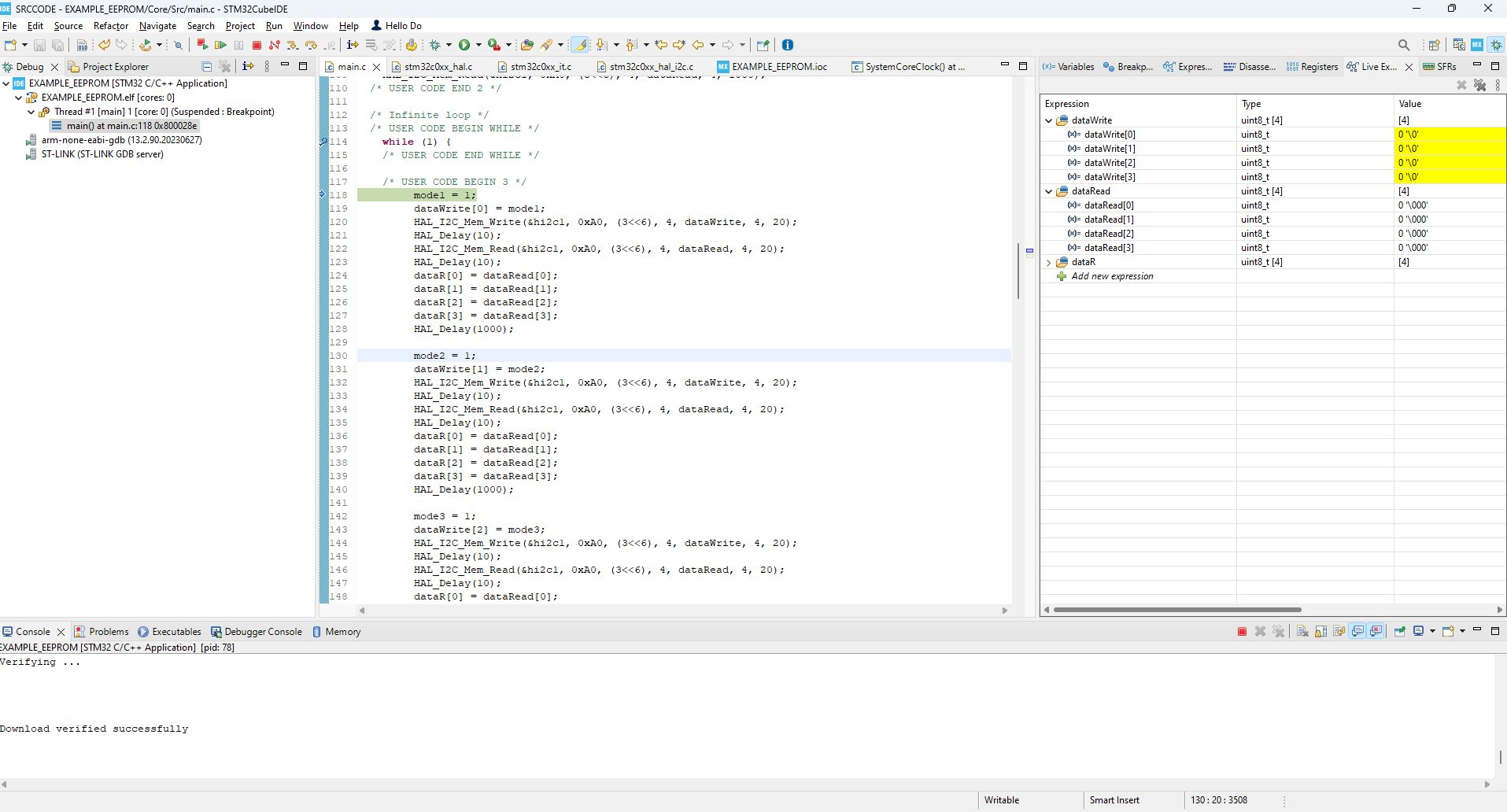Click the Clear Console icon
Viewport: 1507px width, 812px height.
pos(1302,632)
